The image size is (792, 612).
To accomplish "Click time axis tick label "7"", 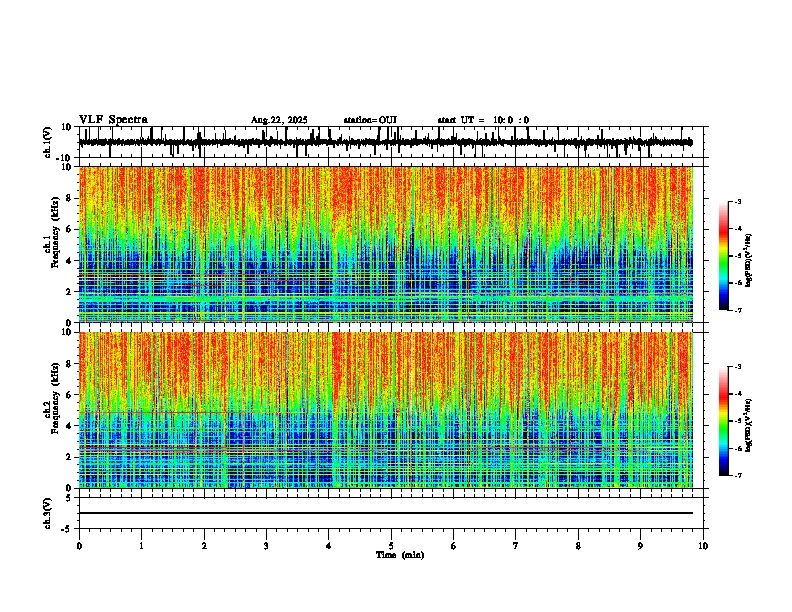I will tap(516, 546).
